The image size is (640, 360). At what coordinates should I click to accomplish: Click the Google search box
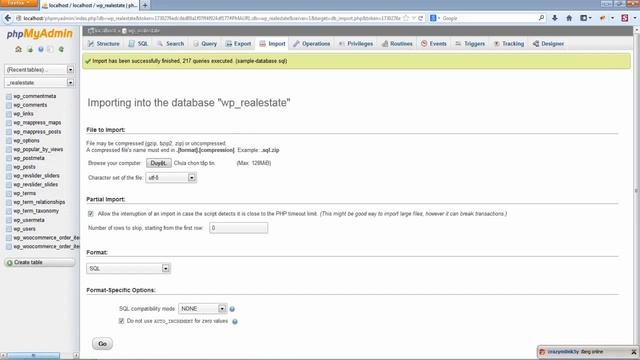coord(488,18)
